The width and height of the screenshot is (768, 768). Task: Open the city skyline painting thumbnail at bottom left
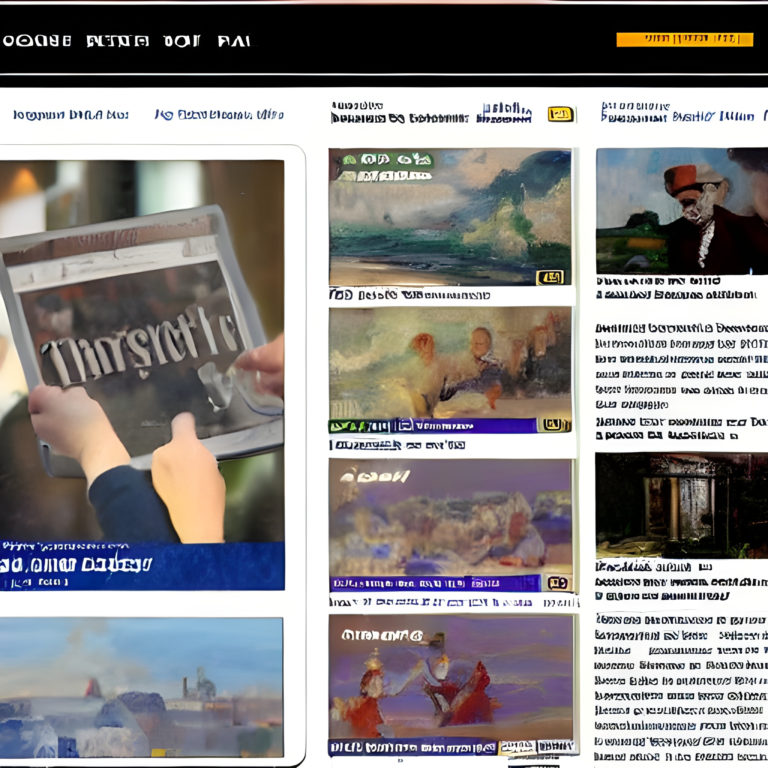coord(142,686)
